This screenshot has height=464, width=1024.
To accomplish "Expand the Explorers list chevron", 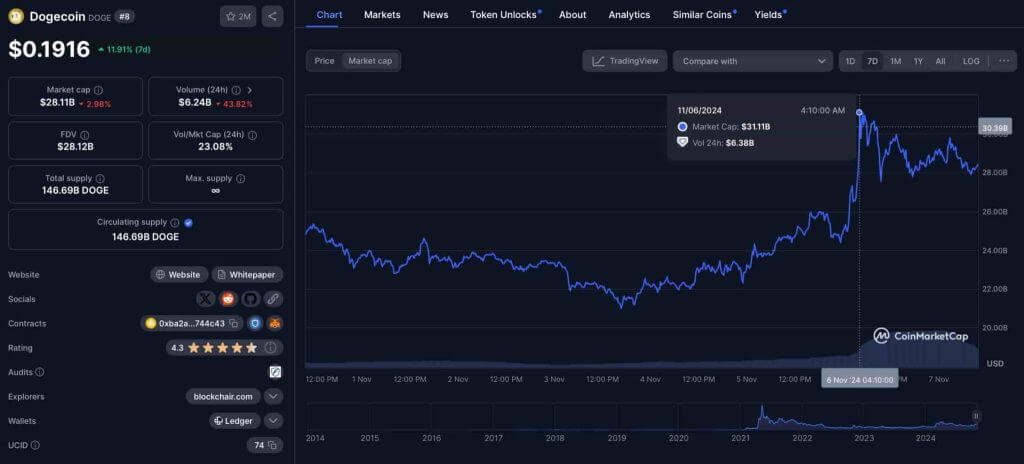I will 274,396.
